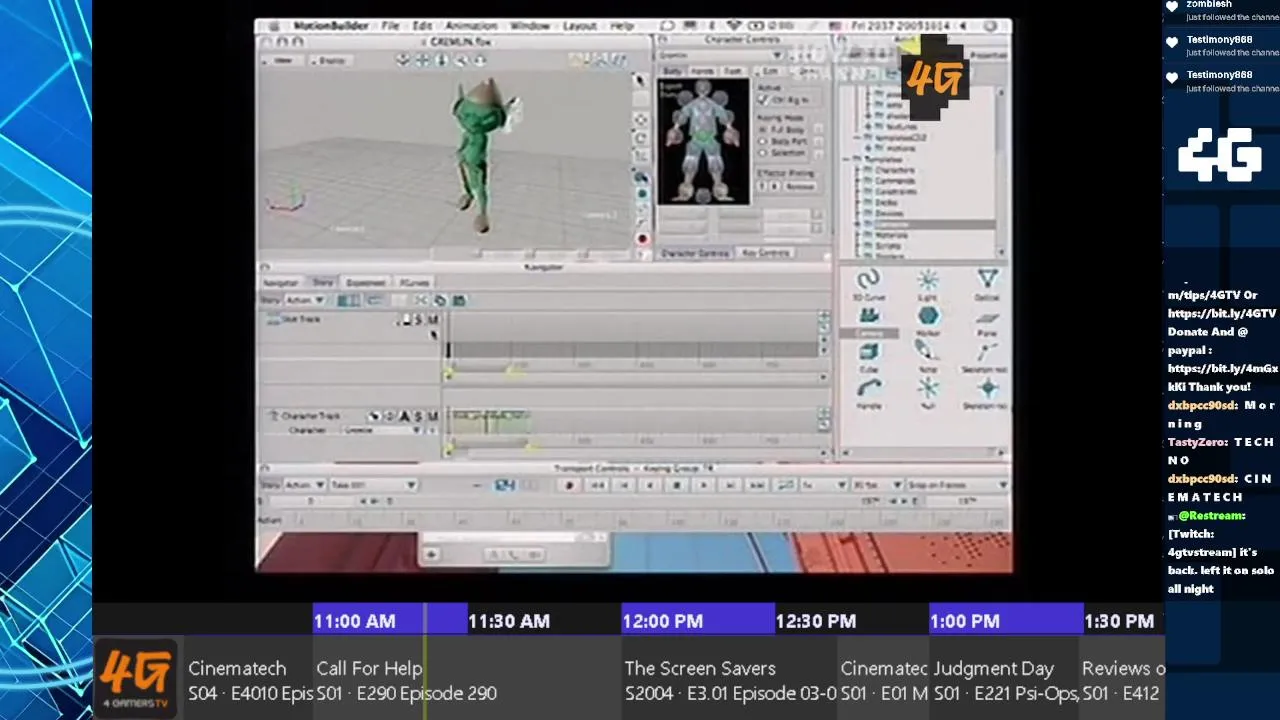Open the Key Controls tab
Screen dimensions: 1280x720
766,253
